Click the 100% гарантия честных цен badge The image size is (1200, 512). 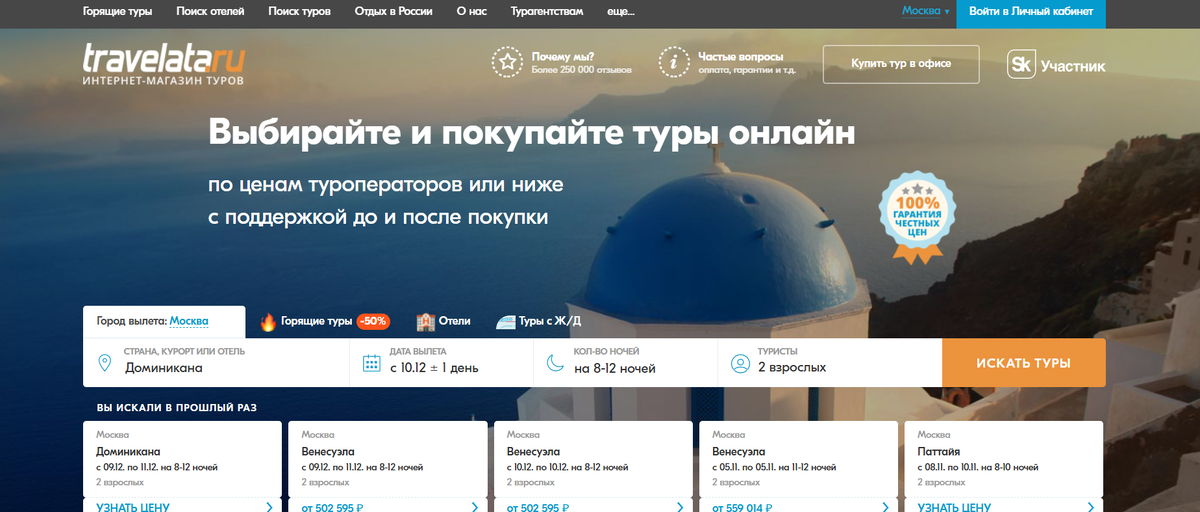click(x=917, y=216)
